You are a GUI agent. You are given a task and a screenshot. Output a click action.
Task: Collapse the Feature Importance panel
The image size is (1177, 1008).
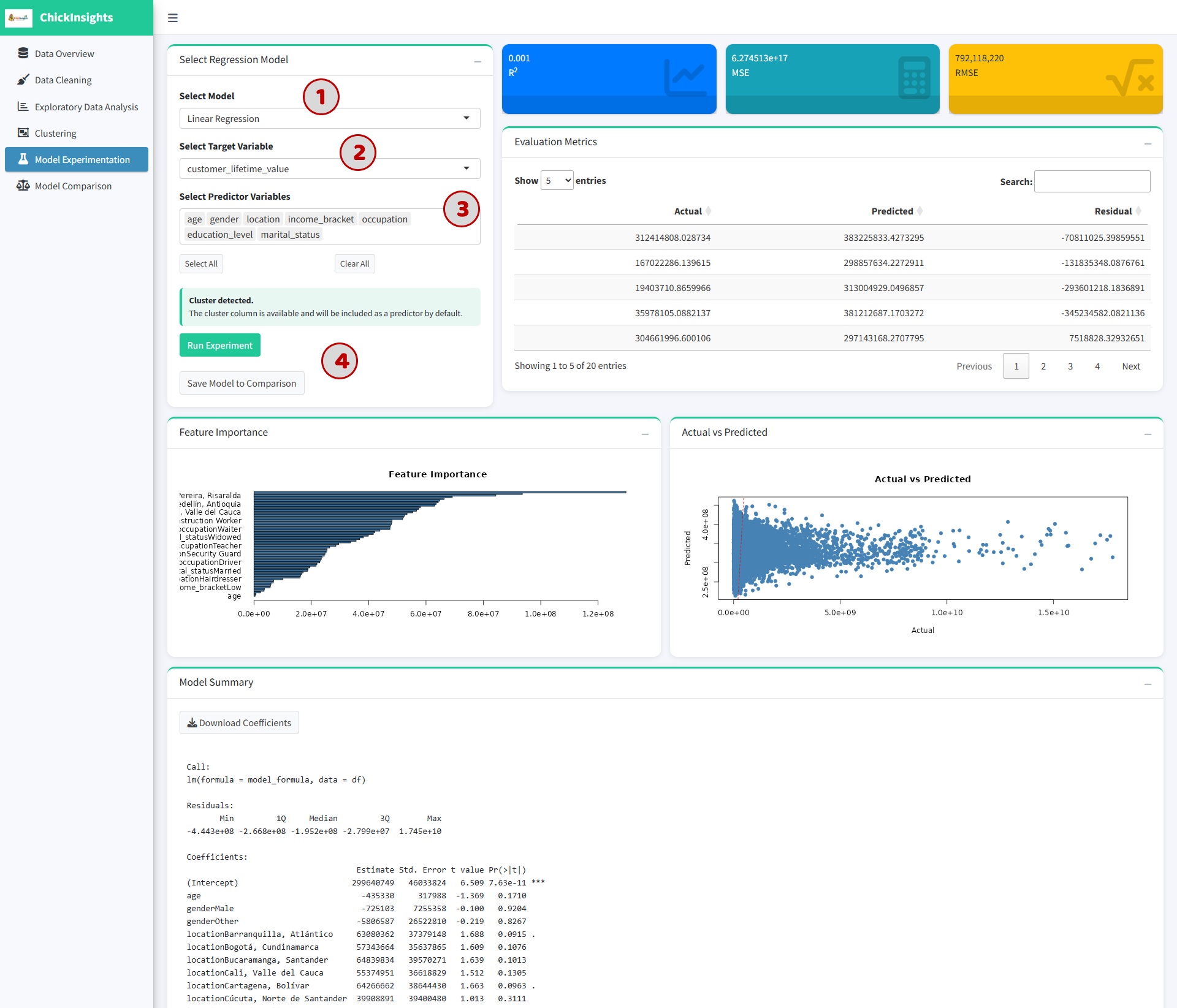(645, 434)
